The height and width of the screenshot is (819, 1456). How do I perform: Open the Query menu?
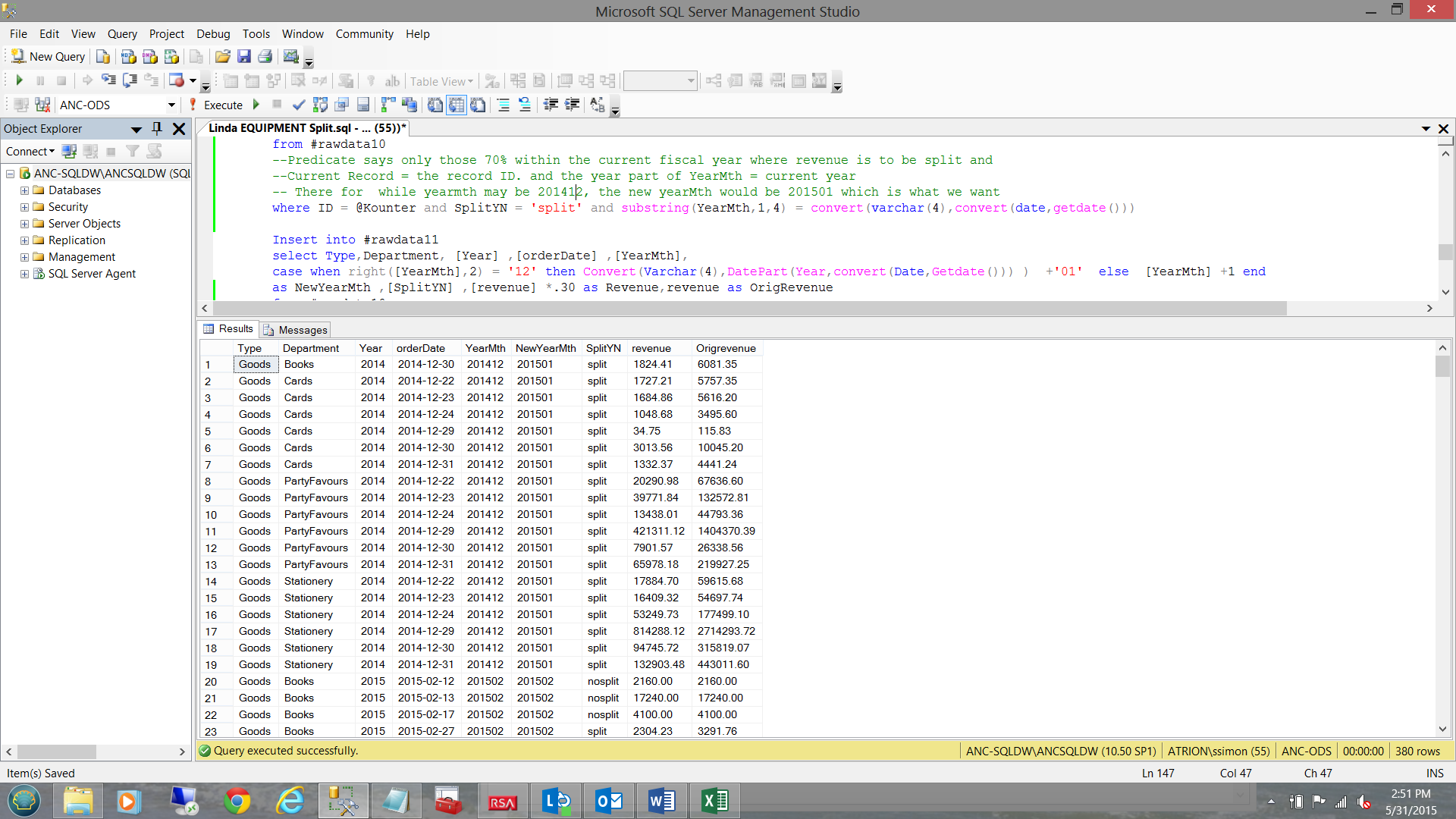coord(122,34)
